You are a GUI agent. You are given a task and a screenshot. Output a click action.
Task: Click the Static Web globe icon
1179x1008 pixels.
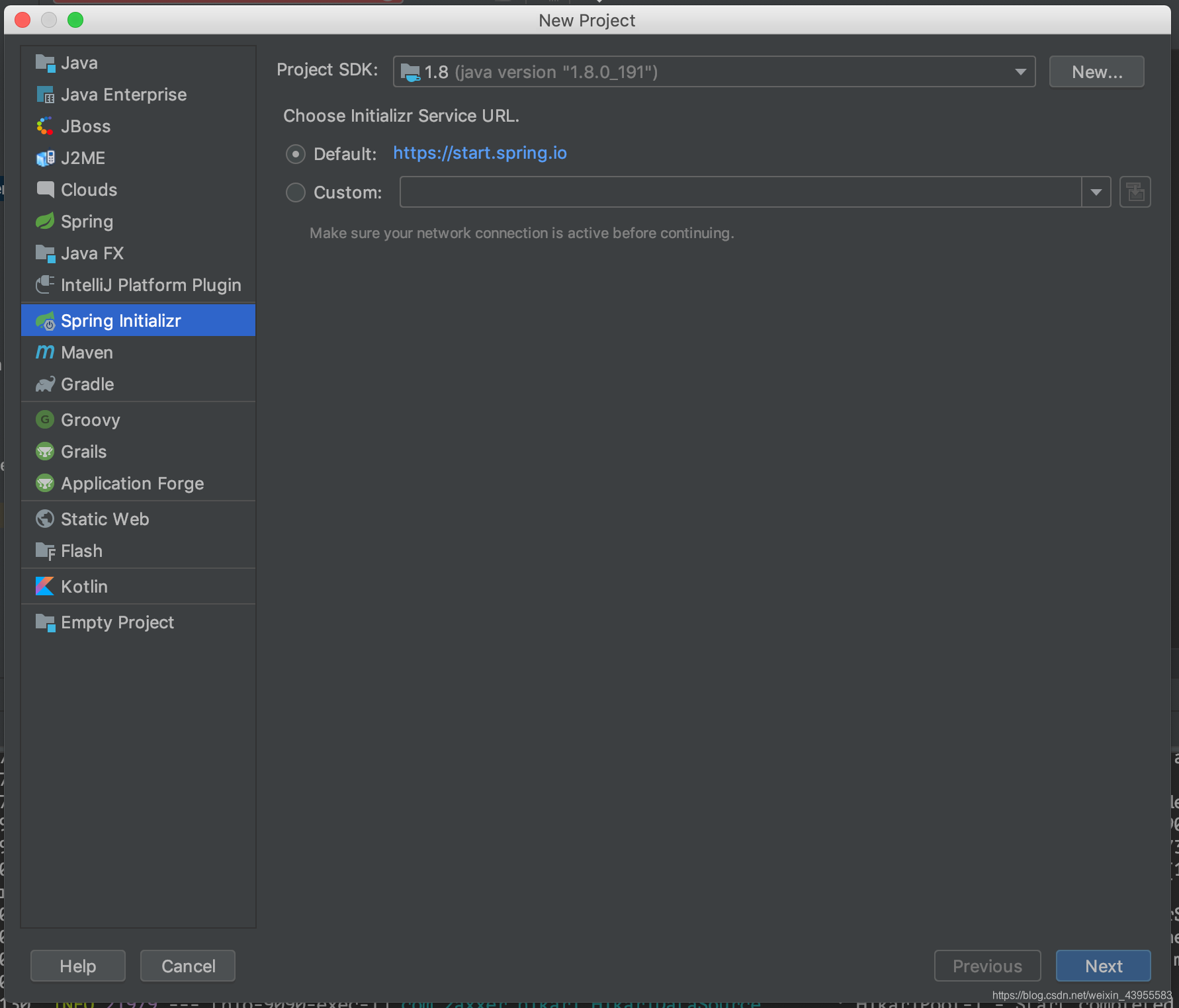pos(45,519)
